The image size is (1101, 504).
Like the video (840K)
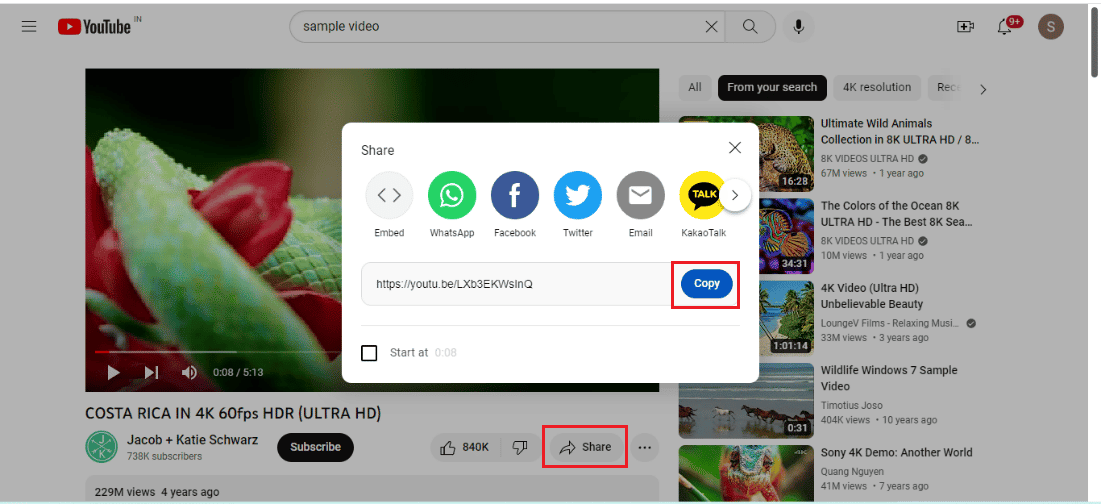click(464, 447)
